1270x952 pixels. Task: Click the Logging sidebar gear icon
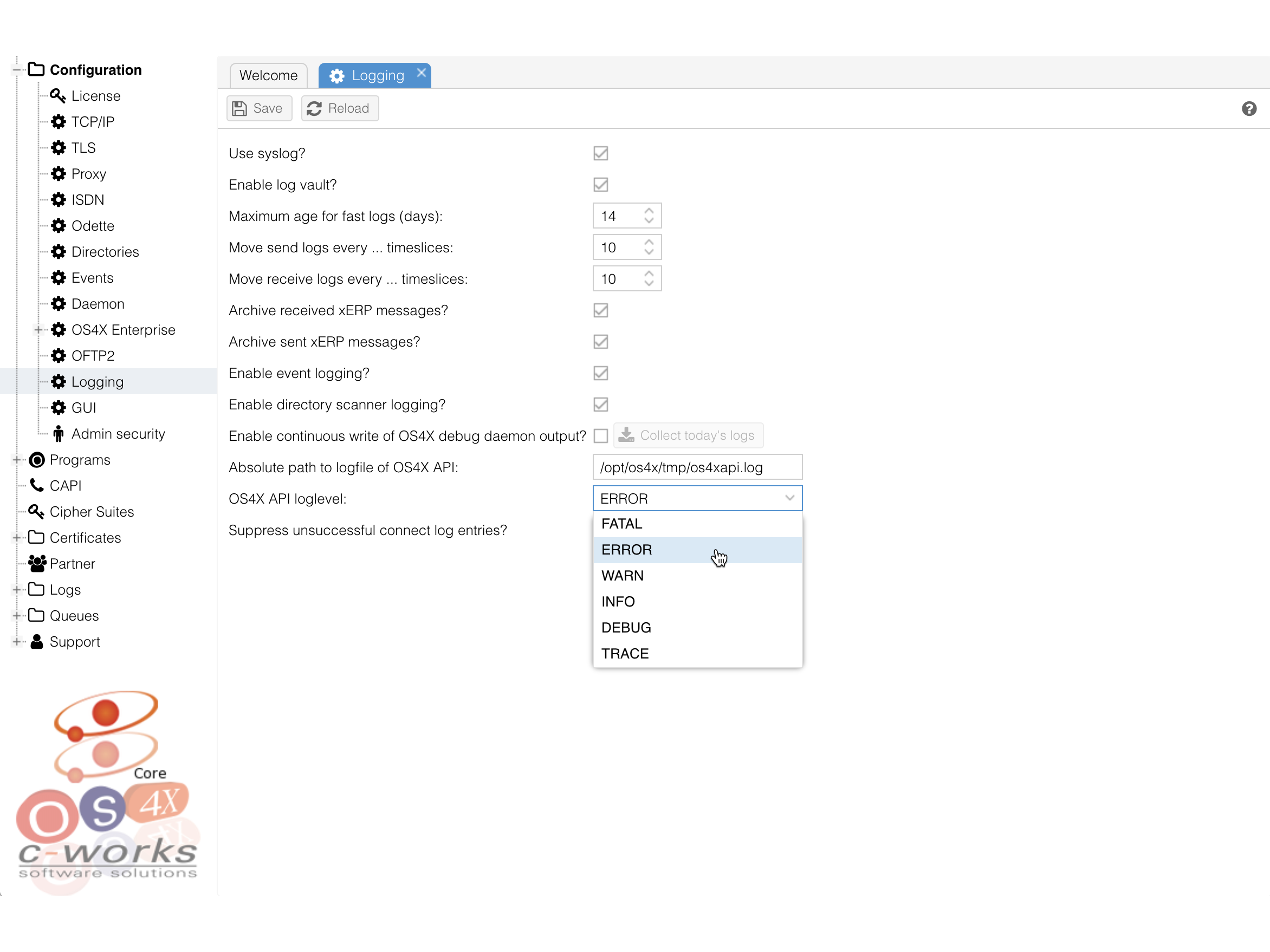coord(58,382)
